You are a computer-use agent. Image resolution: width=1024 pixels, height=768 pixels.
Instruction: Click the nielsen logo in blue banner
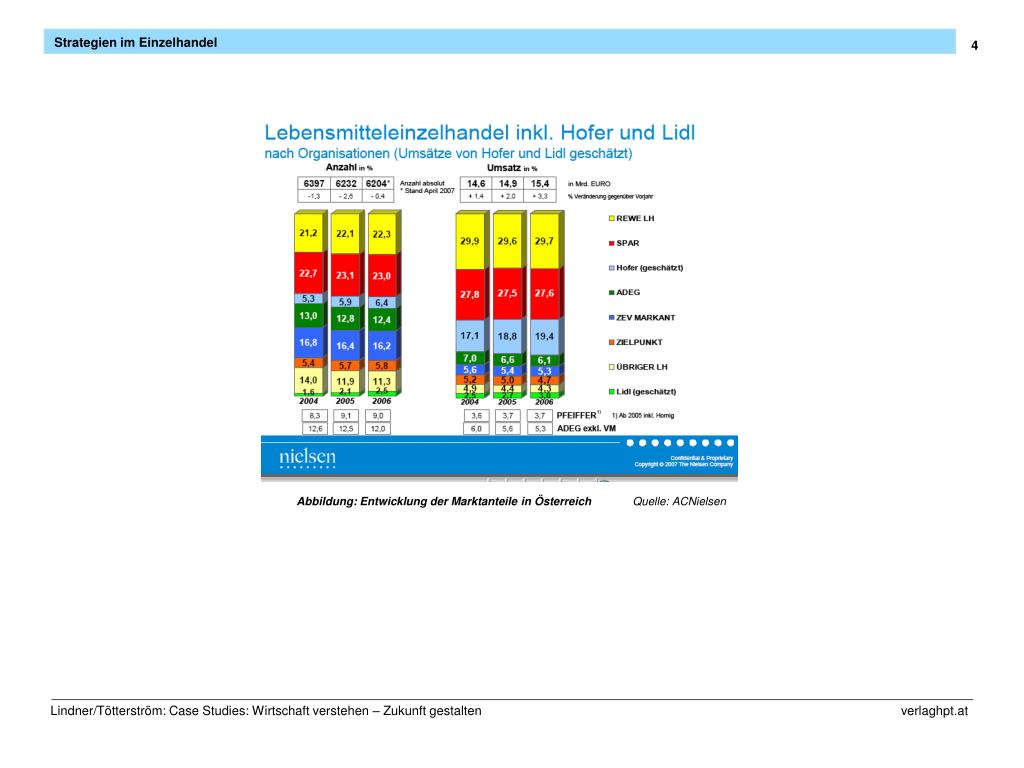(308, 458)
